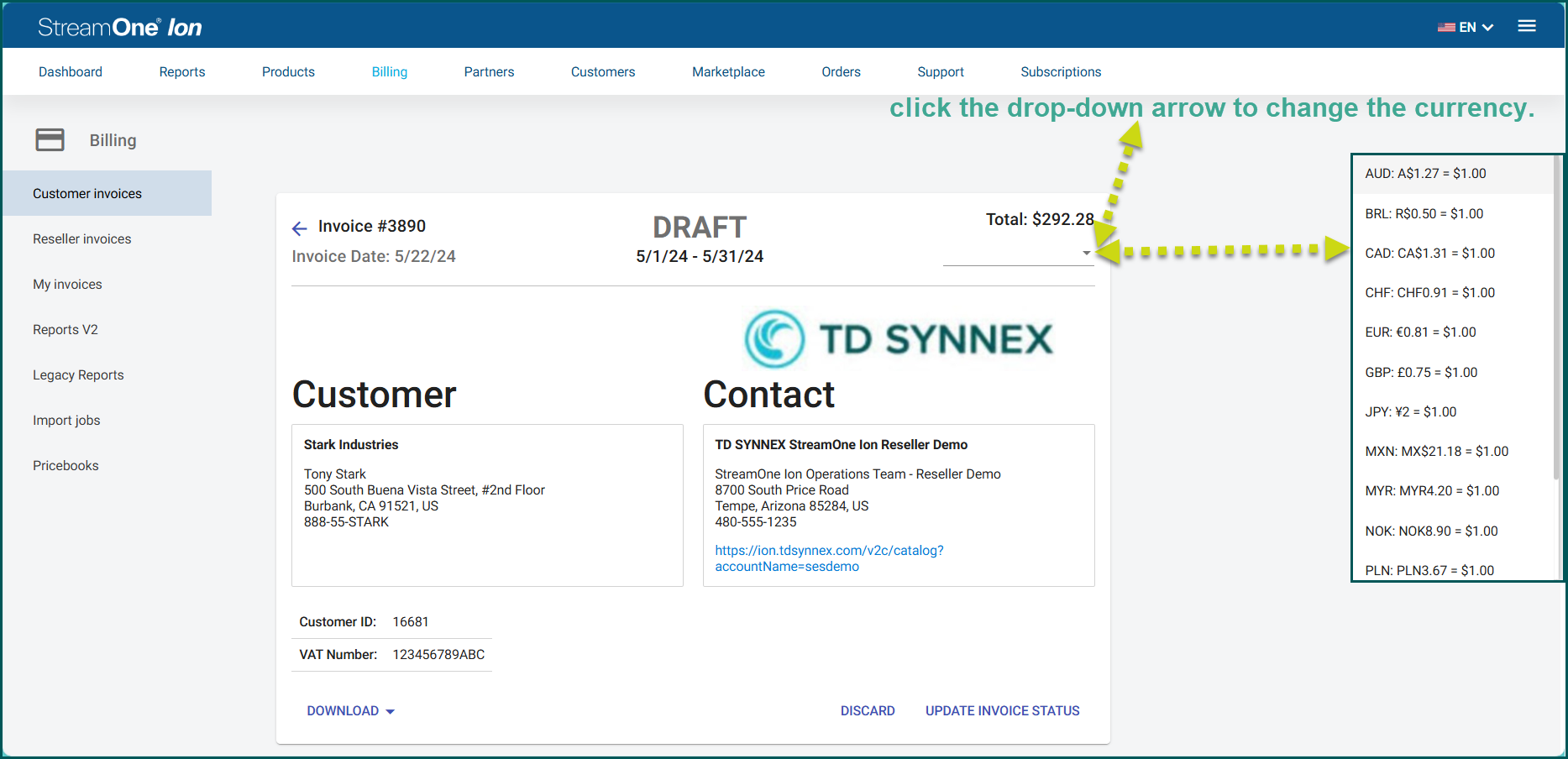Click the TD SYNNEX logo
Image resolution: width=1568 pixels, height=759 pixels.
899,339
